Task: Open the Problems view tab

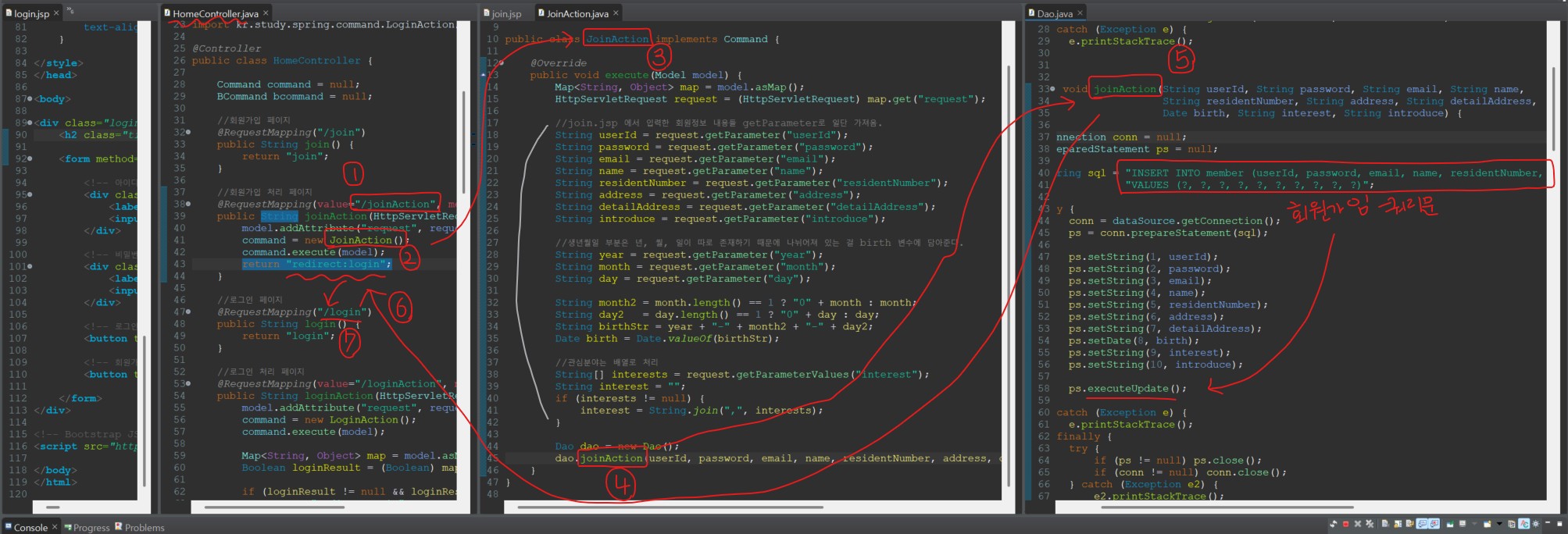Action: point(140,527)
